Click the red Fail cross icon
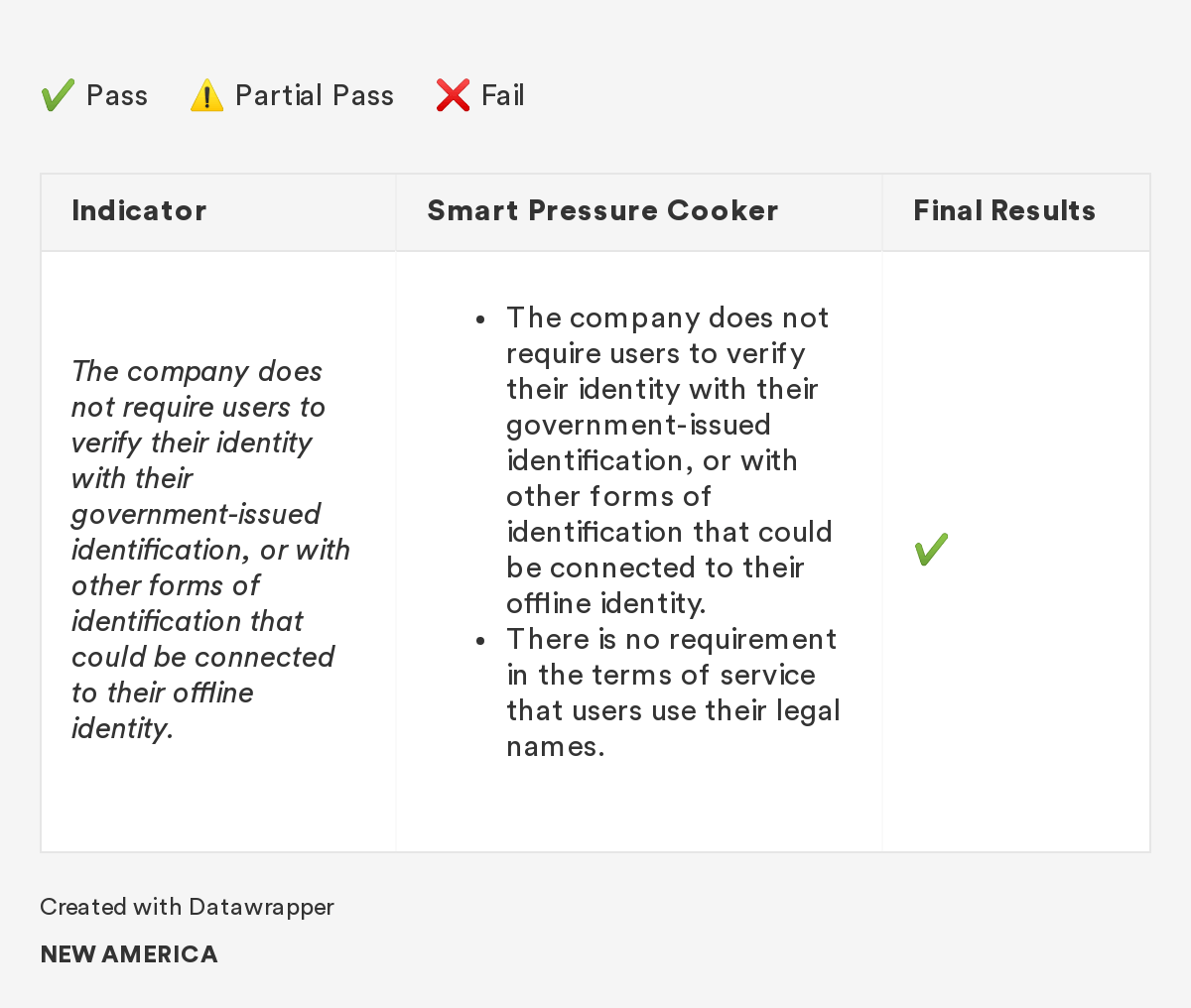This screenshot has height=1008, width=1191. click(x=453, y=95)
